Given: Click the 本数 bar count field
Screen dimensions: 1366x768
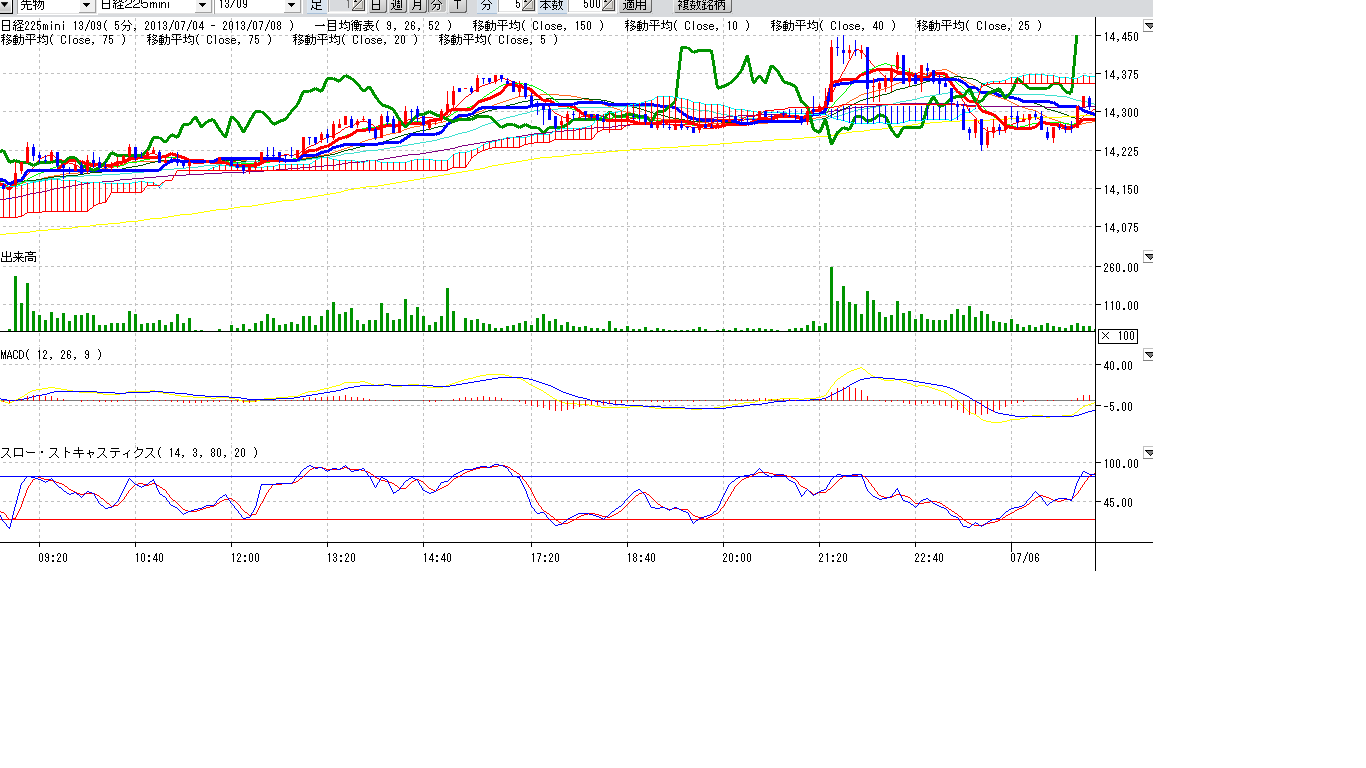Looking at the screenshot, I should click(x=585, y=5).
